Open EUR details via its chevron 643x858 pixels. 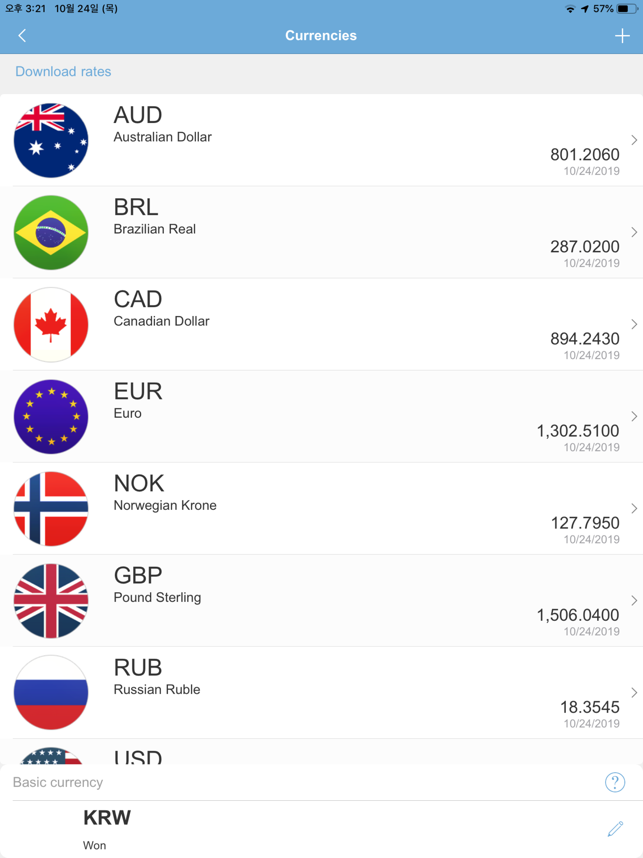point(634,416)
